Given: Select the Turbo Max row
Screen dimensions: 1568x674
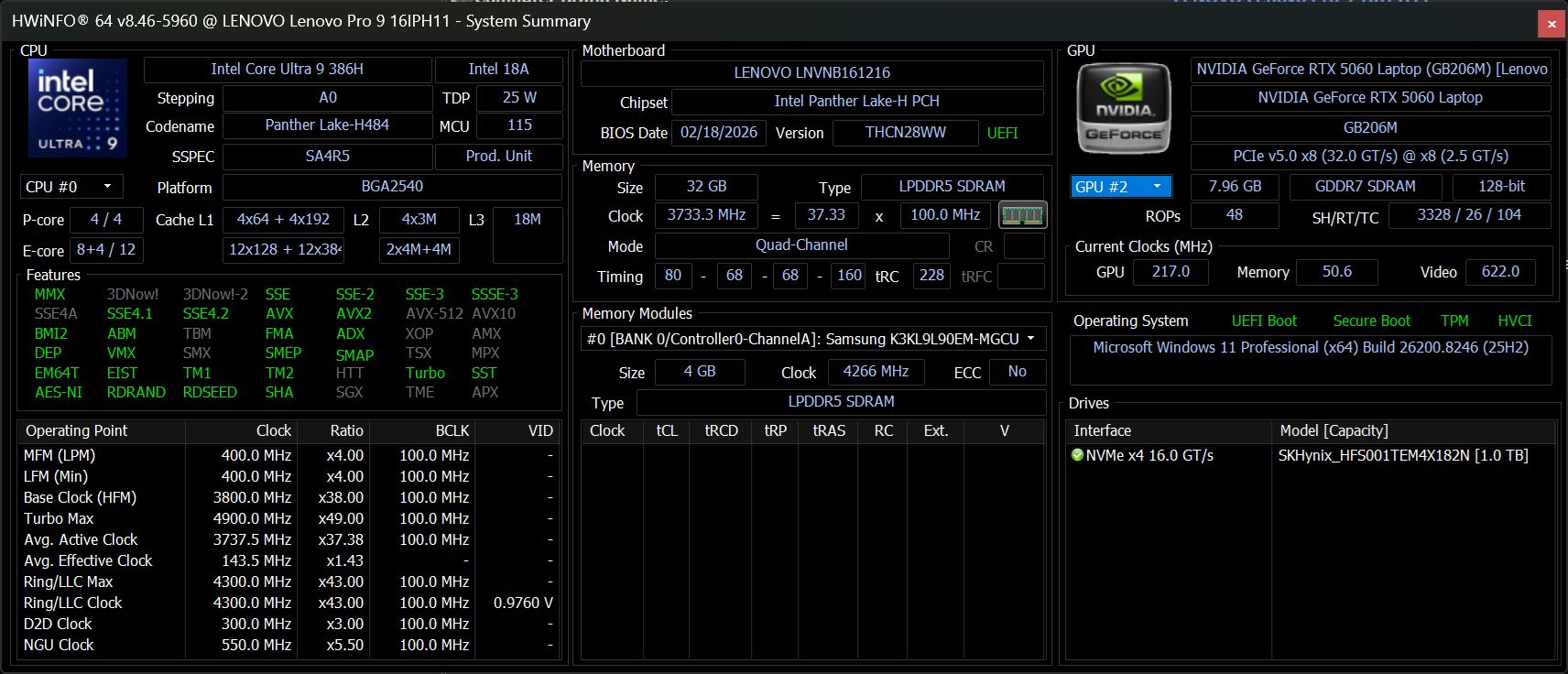Looking at the screenshot, I should pyautogui.click(x=60, y=518).
